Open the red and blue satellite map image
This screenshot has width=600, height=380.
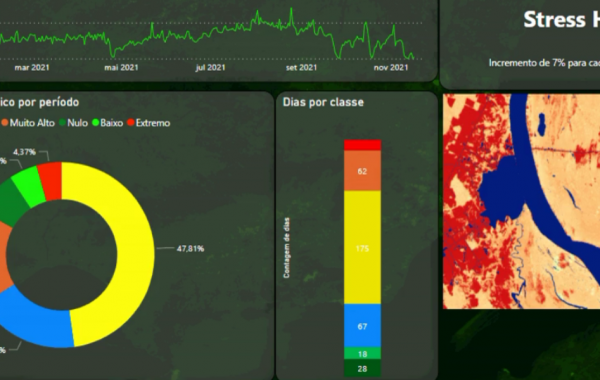[x=521, y=201]
